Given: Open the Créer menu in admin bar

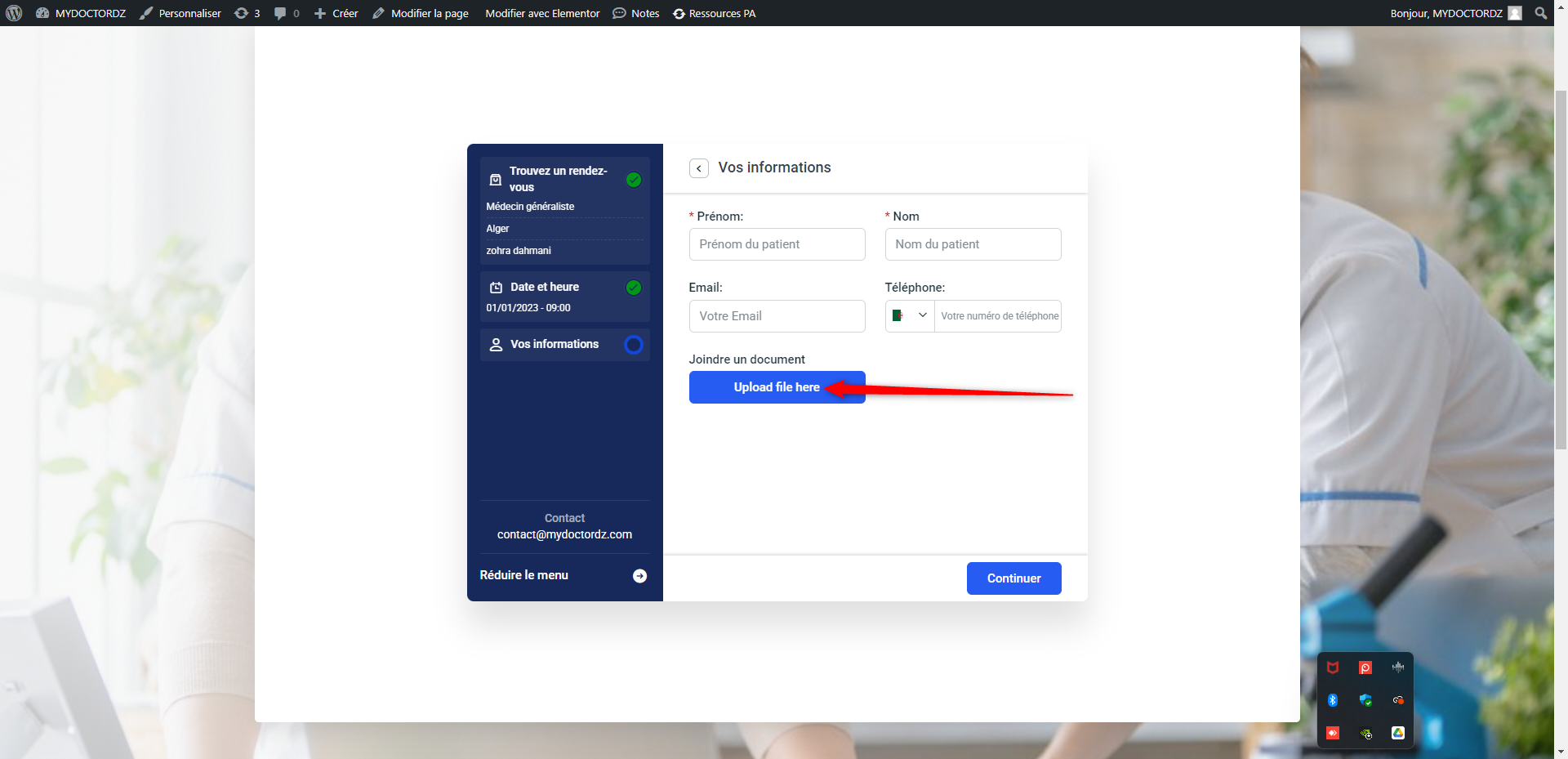Looking at the screenshot, I should point(336,13).
